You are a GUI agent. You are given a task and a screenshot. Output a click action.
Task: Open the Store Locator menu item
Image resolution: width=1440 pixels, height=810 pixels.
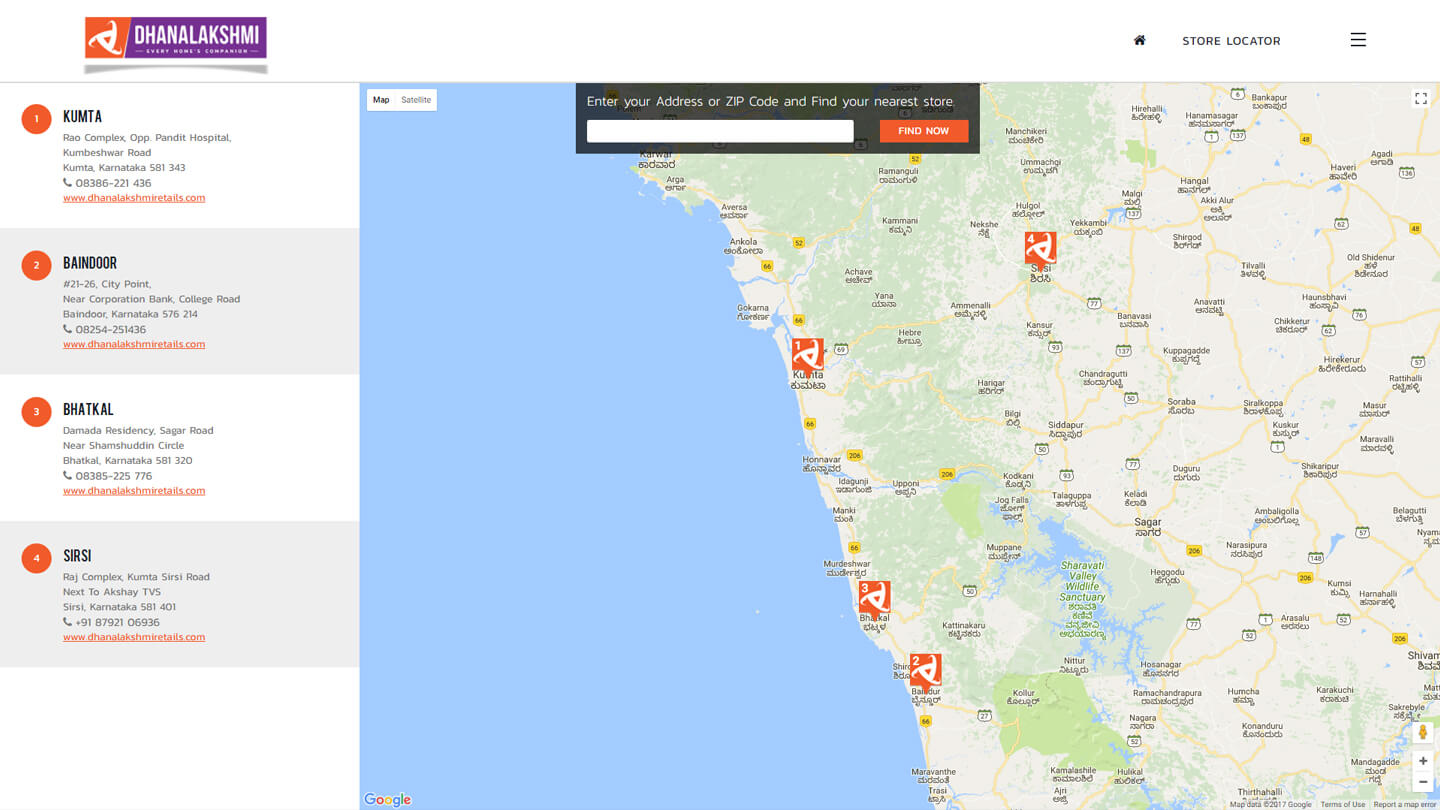(1231, 41)
